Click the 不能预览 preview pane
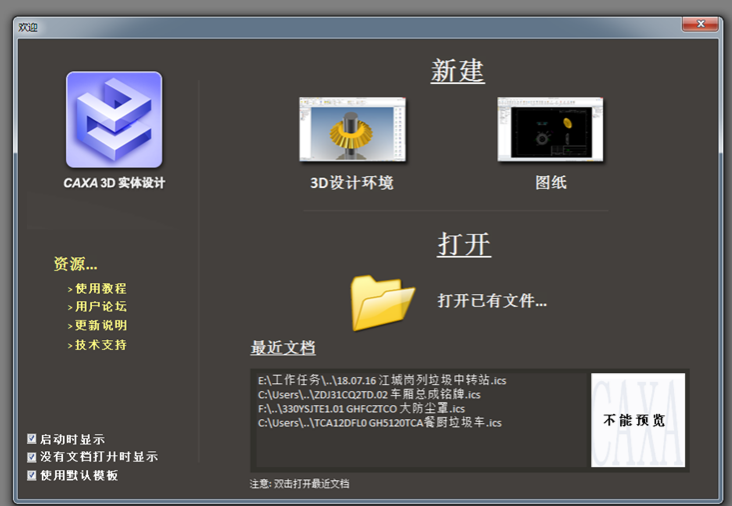The image size is (732, 506). pyautogui.click(x=637, y=420)
